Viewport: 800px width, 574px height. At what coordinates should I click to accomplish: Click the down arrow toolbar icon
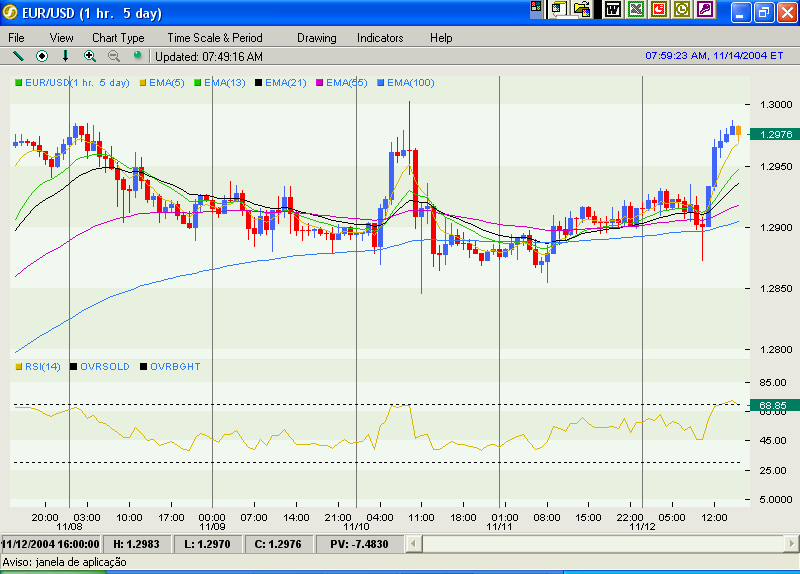[66, 56]
